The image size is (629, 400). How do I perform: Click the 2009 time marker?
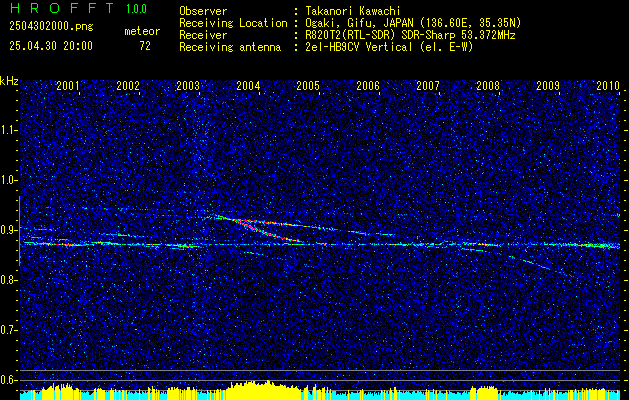pyautogui.click(x=548, y=86)
